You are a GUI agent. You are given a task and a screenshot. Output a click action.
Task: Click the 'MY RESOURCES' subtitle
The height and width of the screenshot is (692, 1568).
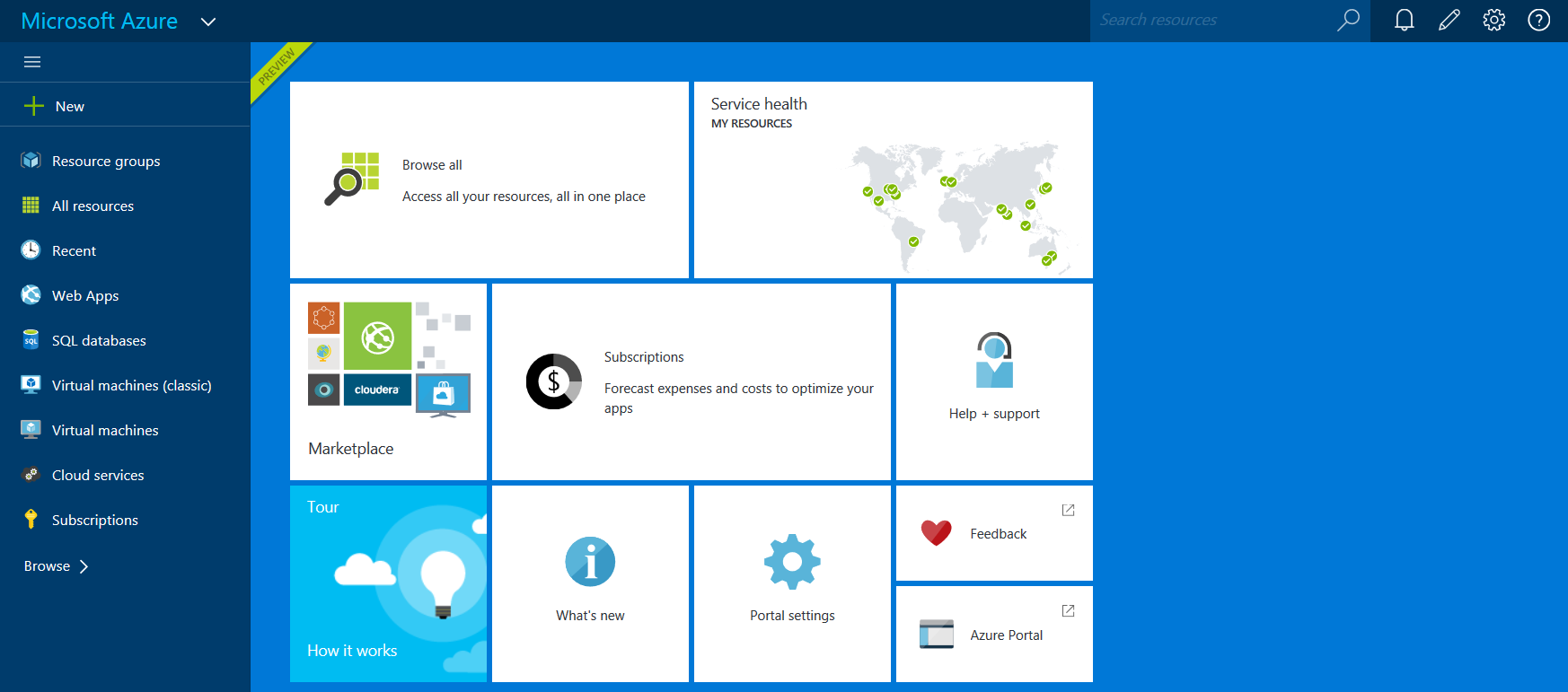pos(752,124)
